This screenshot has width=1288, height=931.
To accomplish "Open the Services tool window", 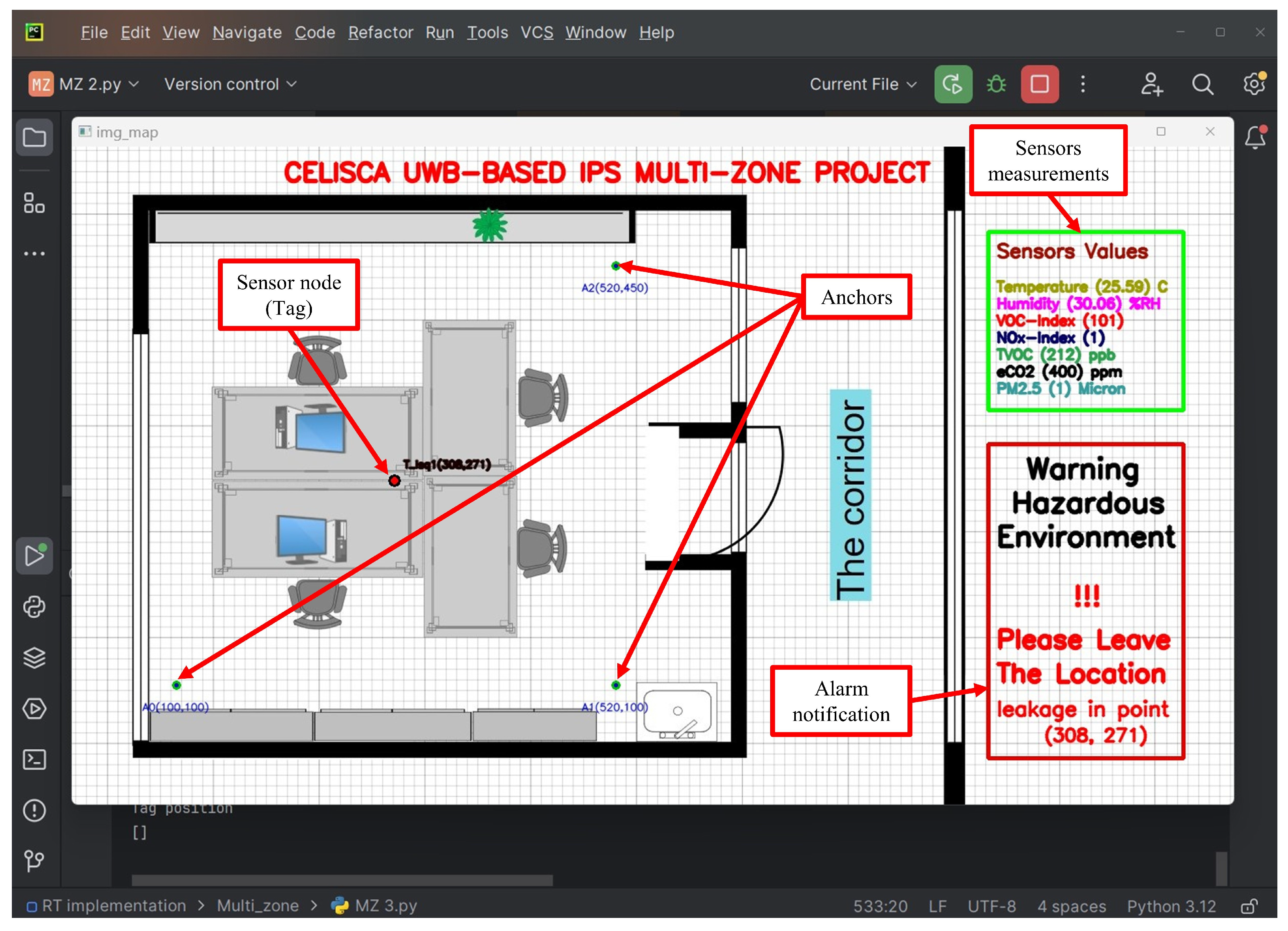I will click(x=34, y=709).
